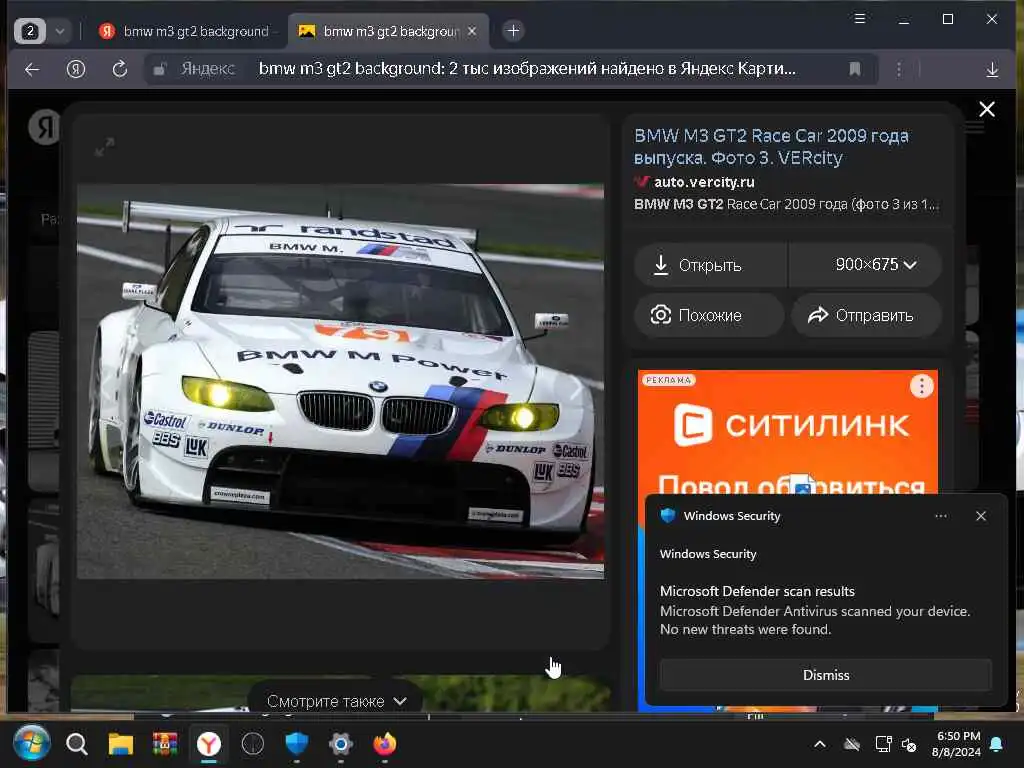Close the active bmw m3 gt2 tab

coord(472,31)
